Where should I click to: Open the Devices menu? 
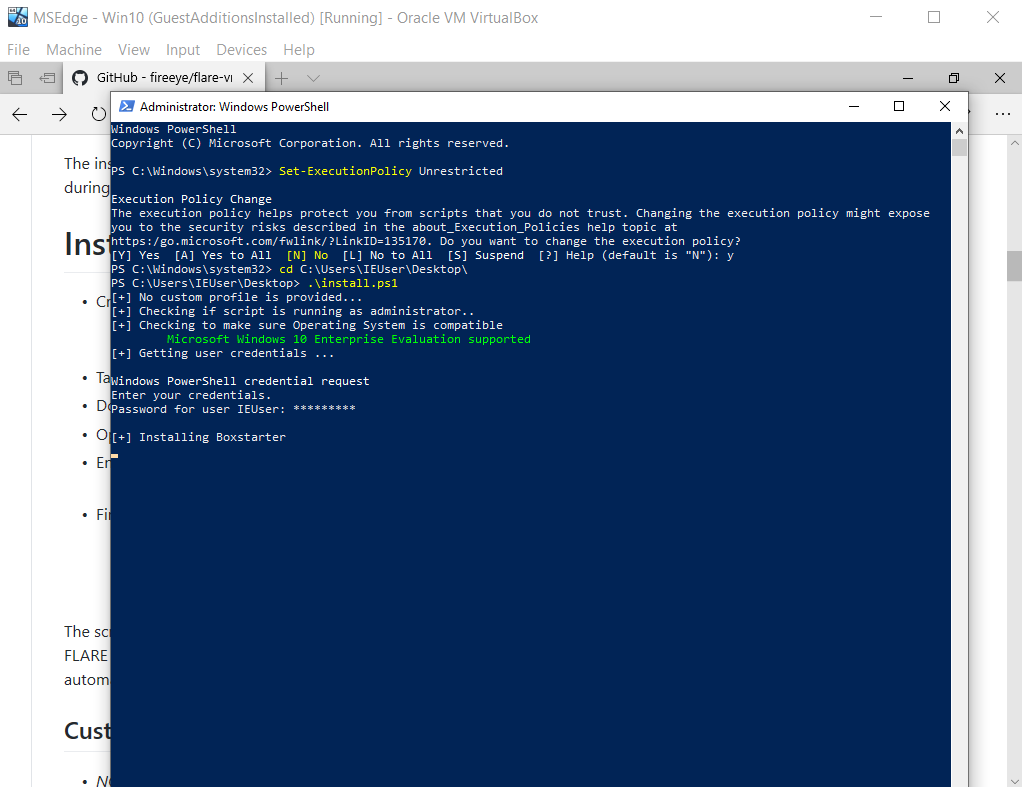(241, 50)
